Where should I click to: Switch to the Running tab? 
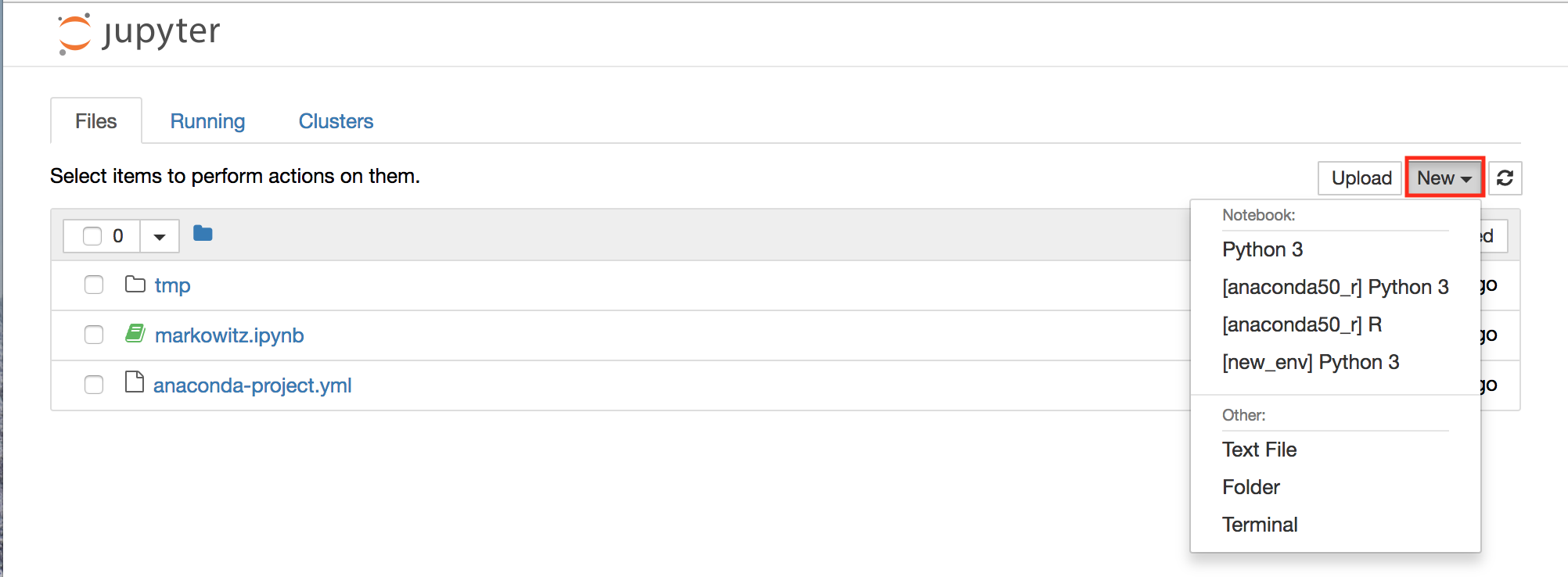tap(207, 121)
